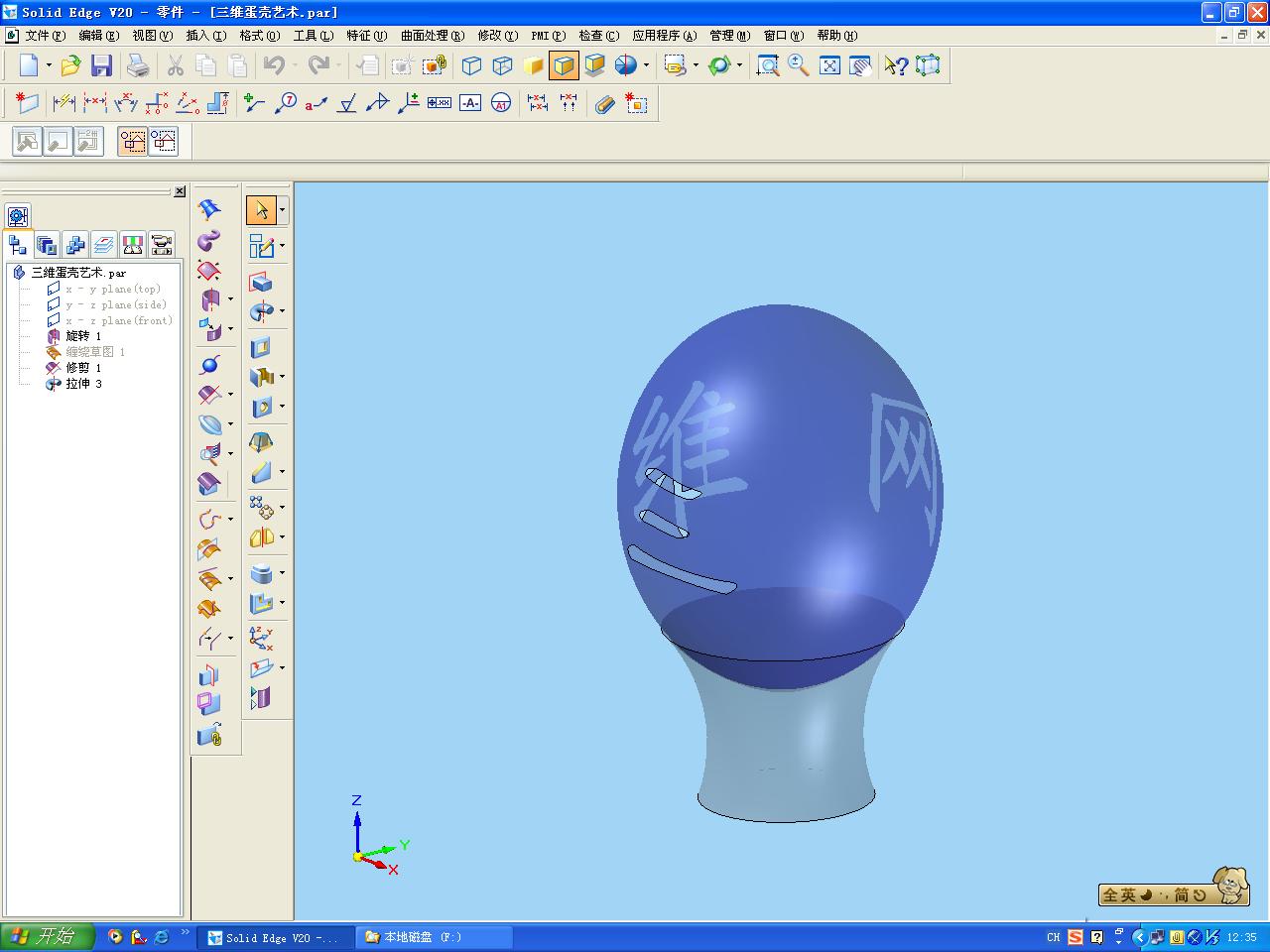Image resolution: width=1270 pixels, height=952 pixels.
Task: Click the 开始 Start button
Action: tap(47, 936)
